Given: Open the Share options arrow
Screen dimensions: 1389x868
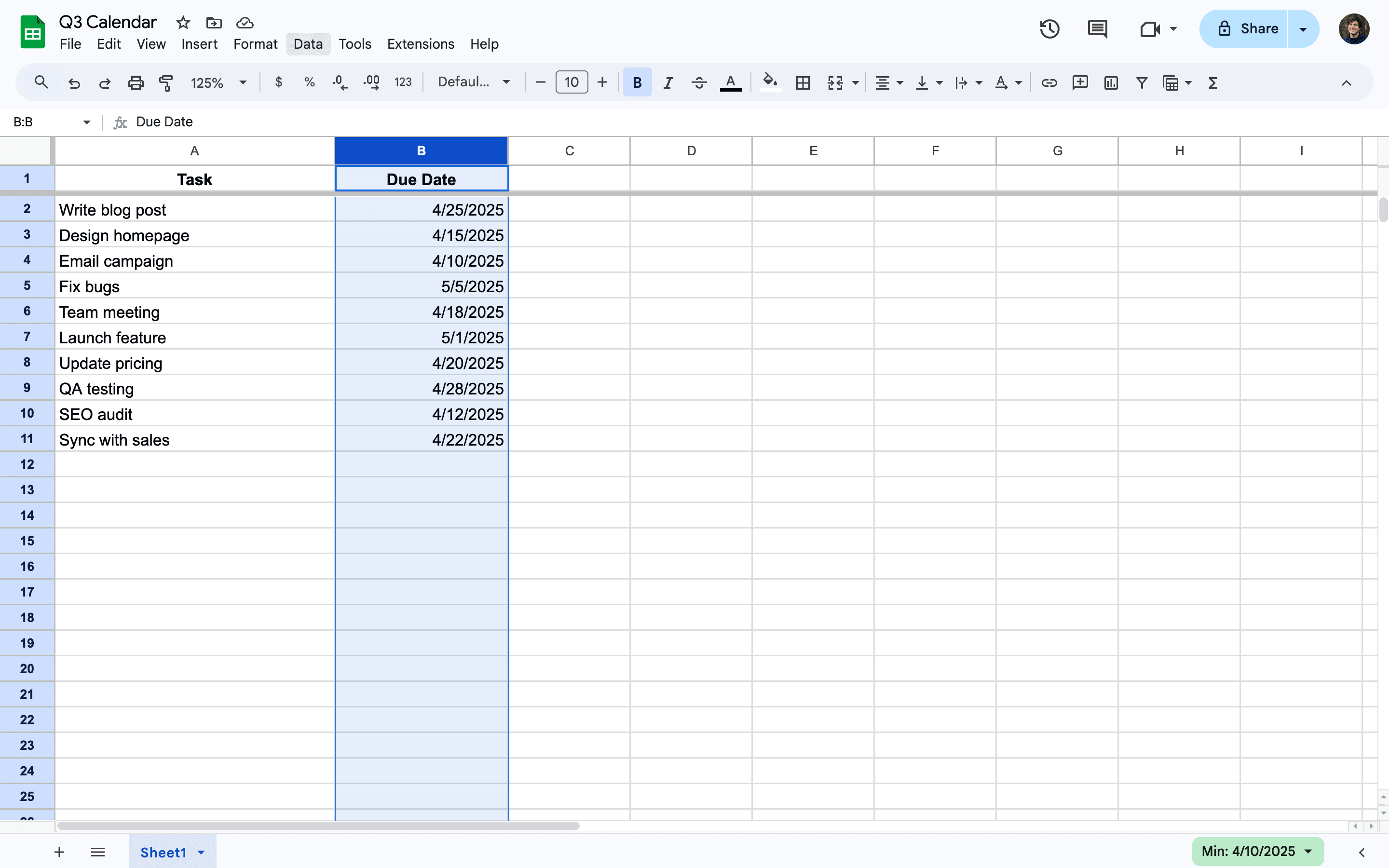Looking at the screenshot, I should (1303, 29).
